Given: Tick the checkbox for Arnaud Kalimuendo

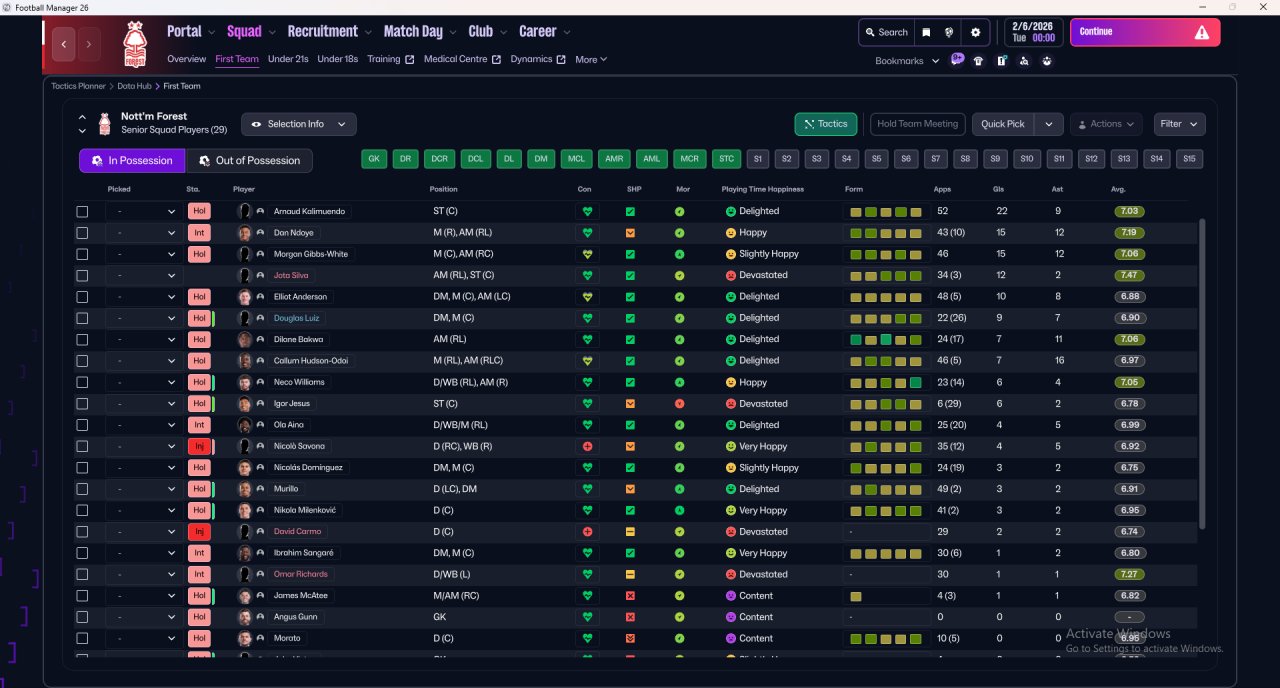Looking at the screenshot, I should [82, 212].
